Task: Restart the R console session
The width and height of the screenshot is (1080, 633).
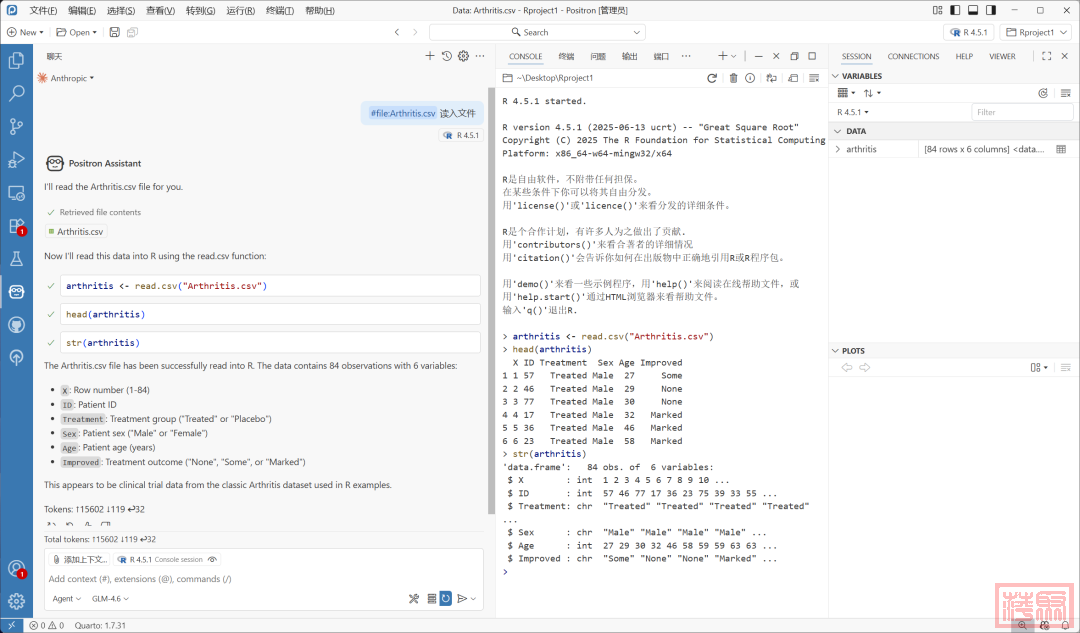Action: (712, 78)
